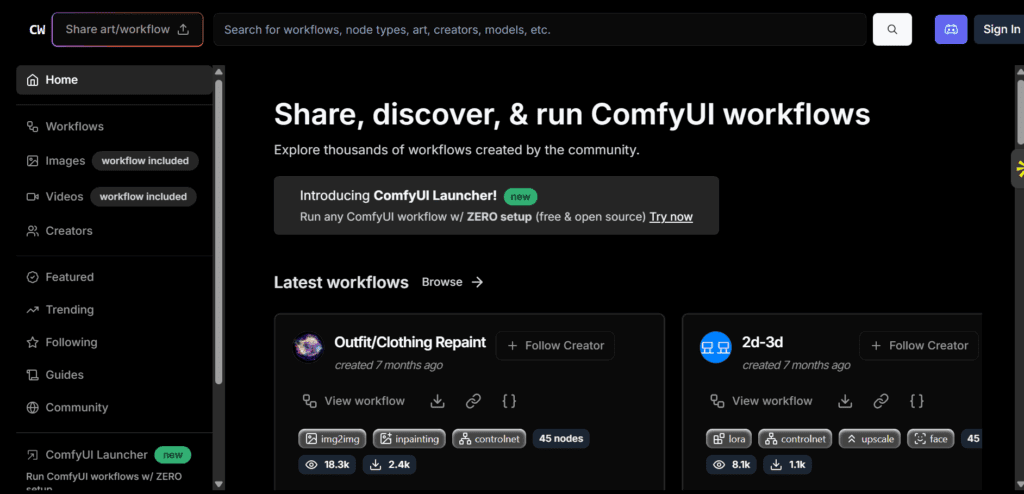Click the workflow search input field
This screenshot has height=494, width=1024.
(540, 30)
